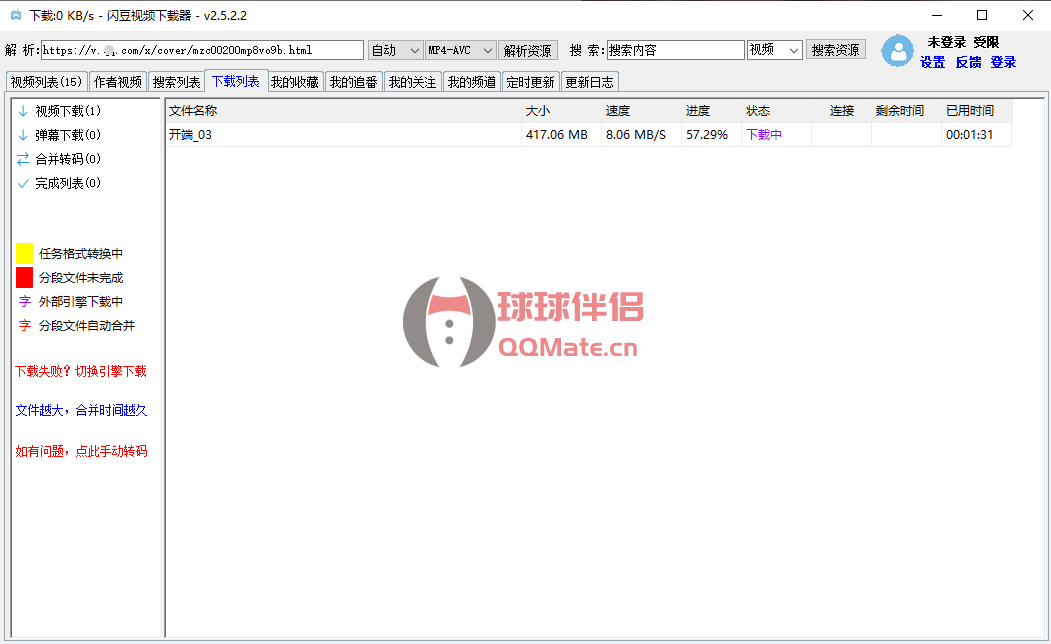This screenshot has height=644, width=1051.
Task: Click the app icon in title bar
Action: coord(15,15)
